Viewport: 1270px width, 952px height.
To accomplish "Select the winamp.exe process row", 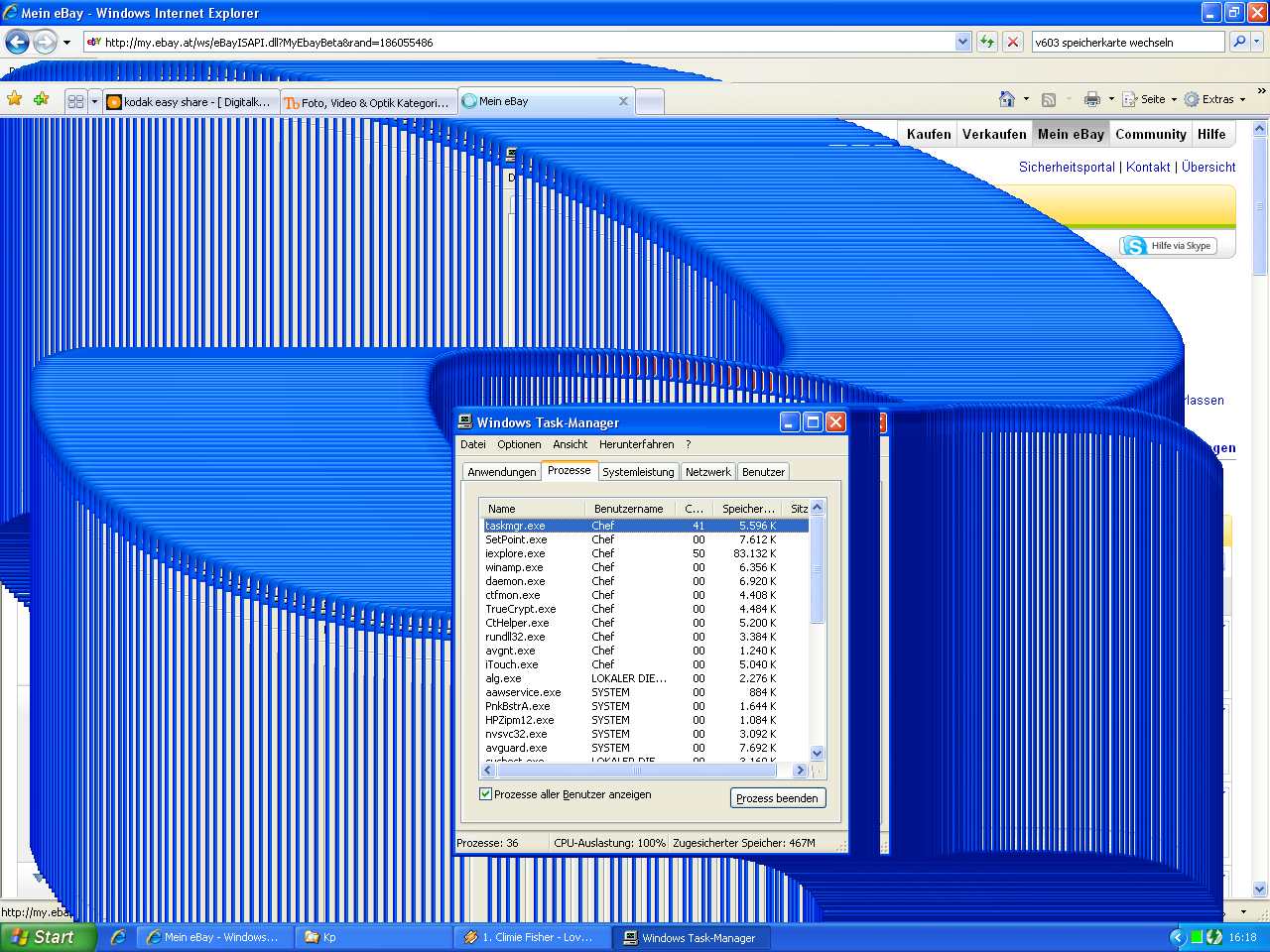I will click(x=646, y=567).
